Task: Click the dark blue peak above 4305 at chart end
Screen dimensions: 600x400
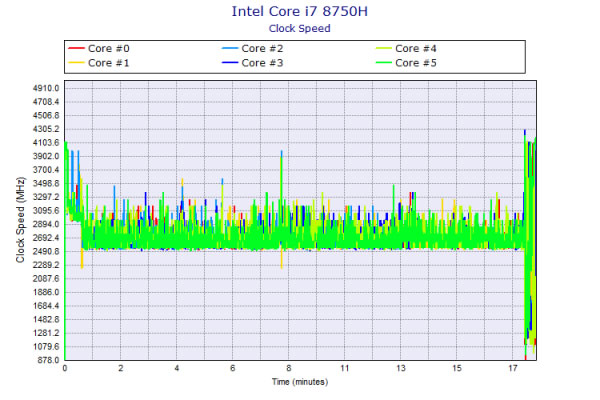Action: (x=525, y=132)
